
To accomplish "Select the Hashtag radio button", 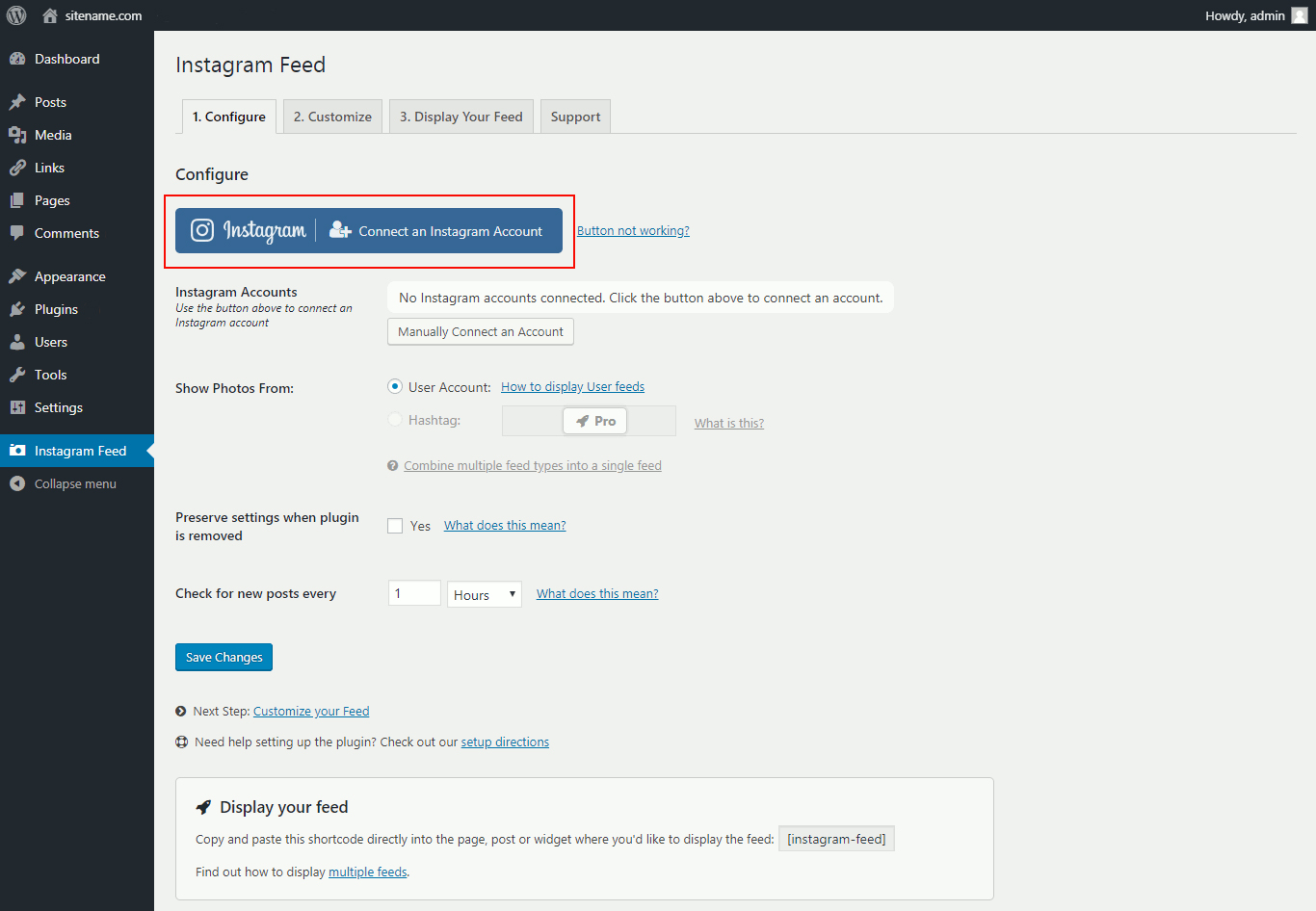I will [395, 420].
